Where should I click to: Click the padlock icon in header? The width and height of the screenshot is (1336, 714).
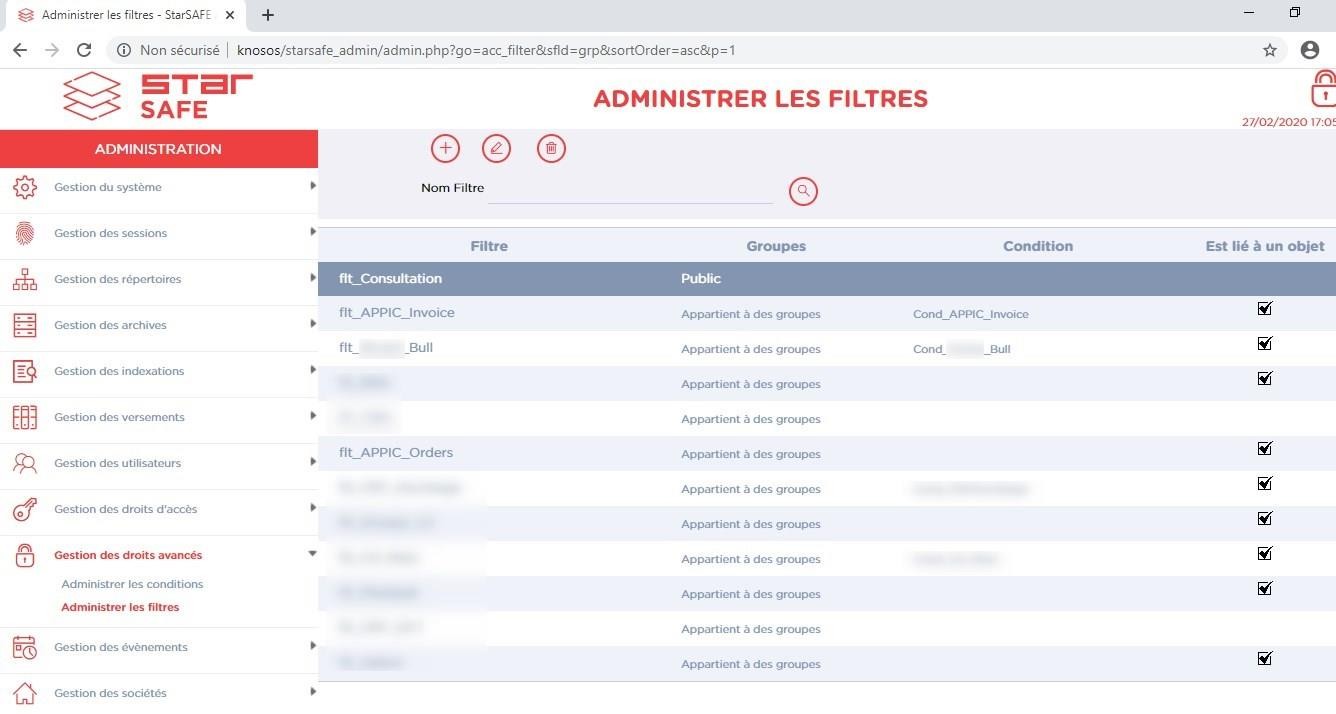tap(1323, 89)
